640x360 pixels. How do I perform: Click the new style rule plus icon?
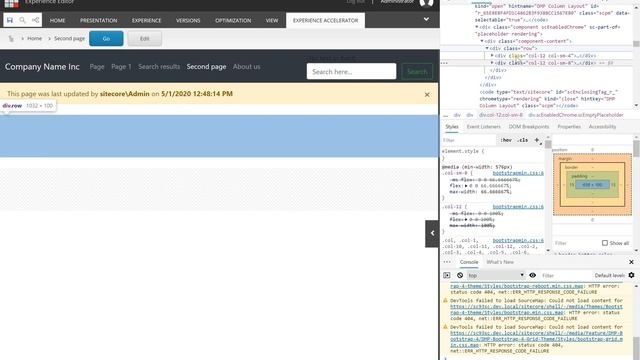(x=537, y=140)
